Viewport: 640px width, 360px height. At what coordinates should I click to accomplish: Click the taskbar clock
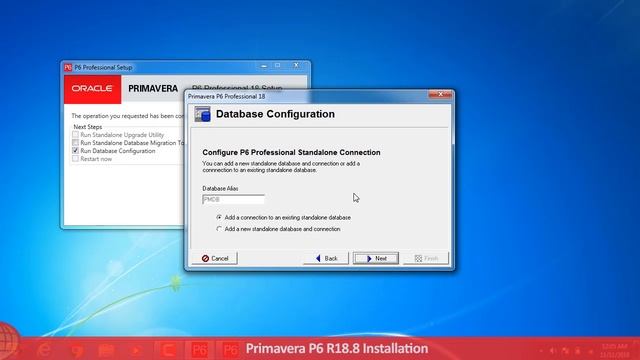(x=614, y=350)
